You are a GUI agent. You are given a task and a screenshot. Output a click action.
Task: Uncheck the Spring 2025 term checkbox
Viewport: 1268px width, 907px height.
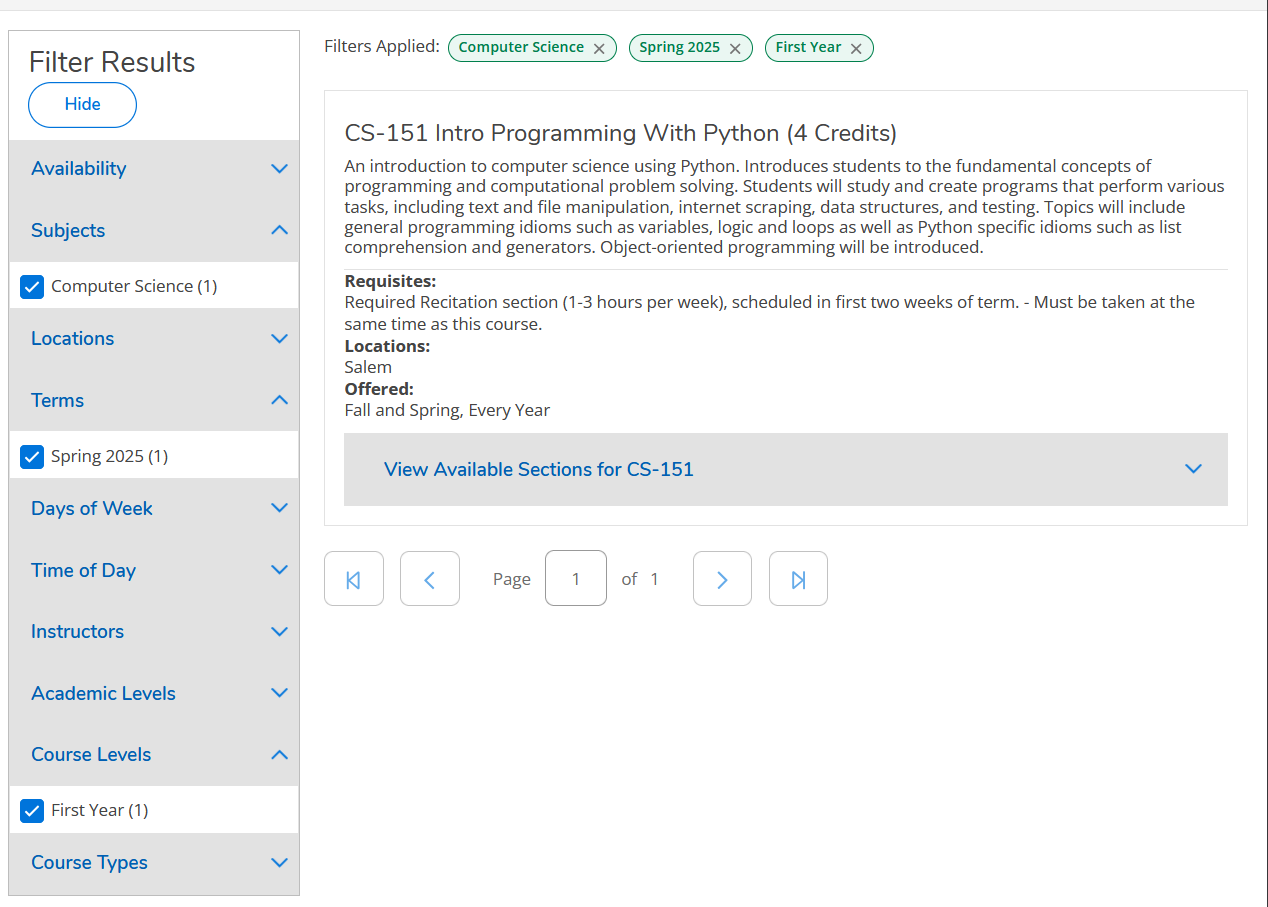click(x=33, y=457)
